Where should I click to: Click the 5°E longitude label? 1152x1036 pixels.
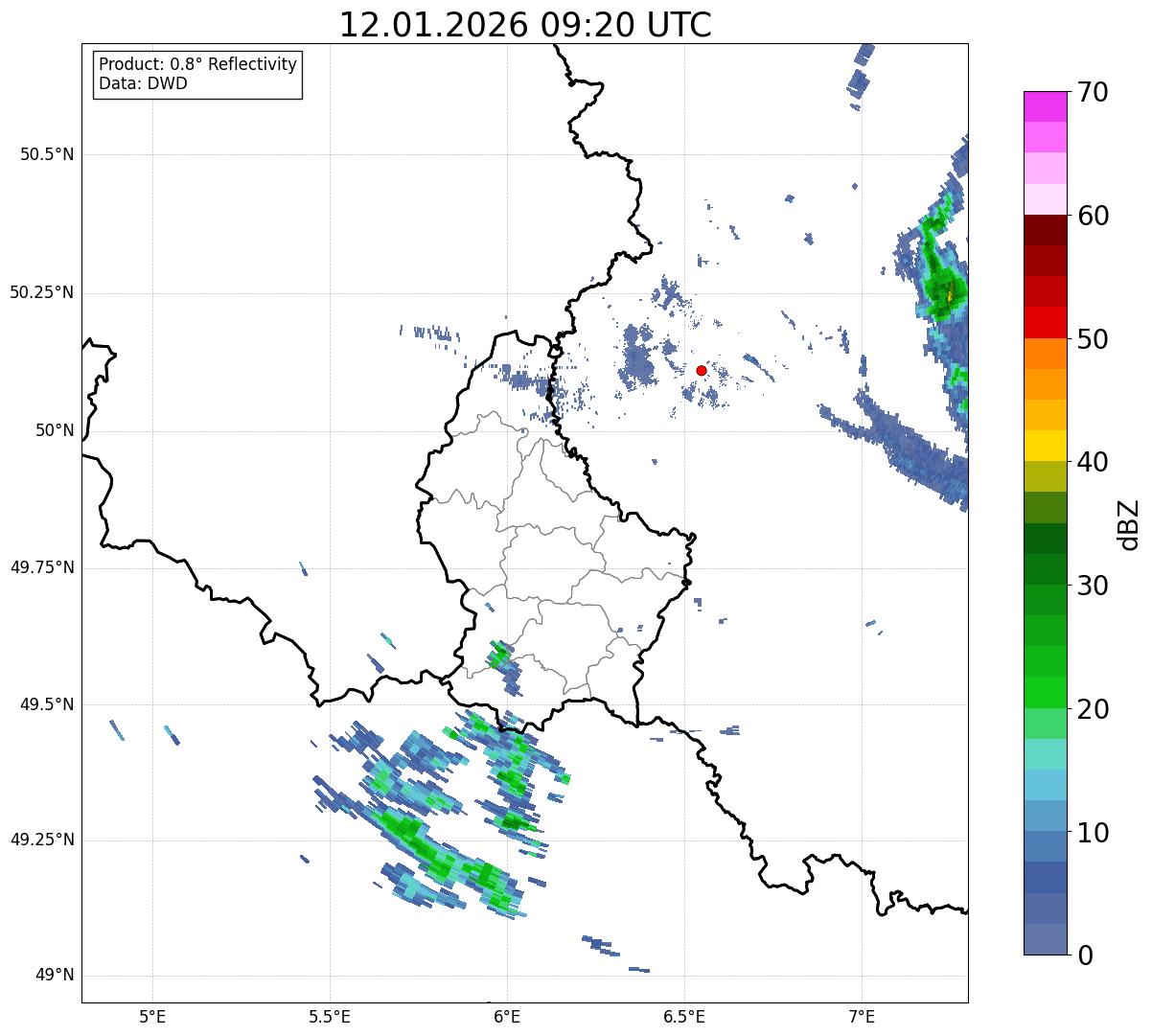[x=152, y=1016]
